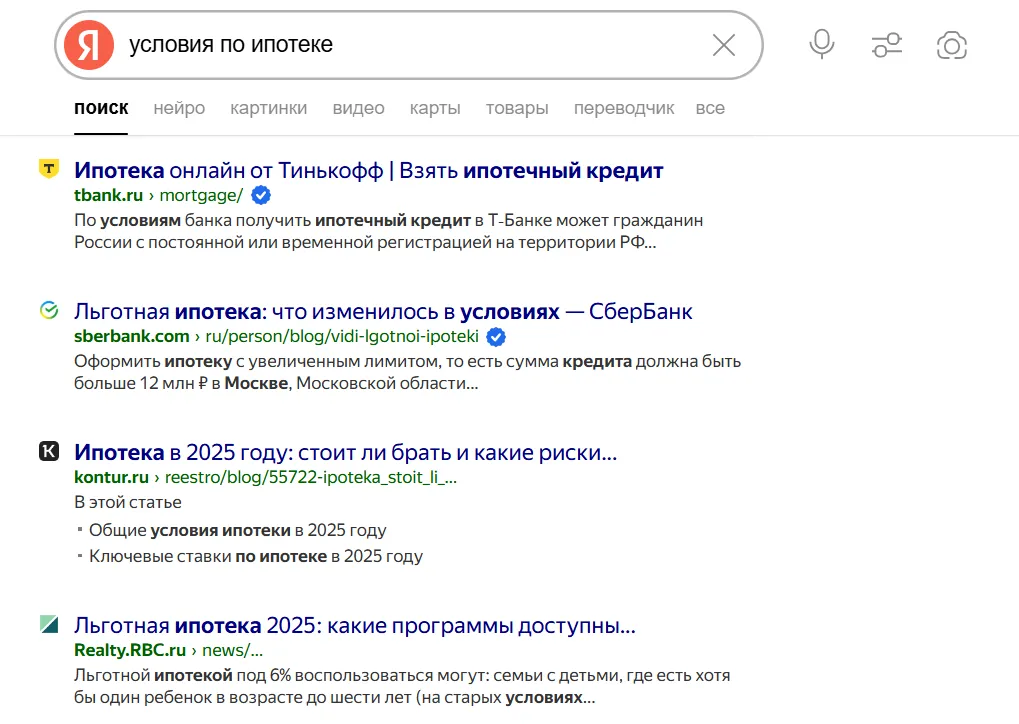Open 'Общие условия ипотеки в 2025 году' section
Screen dimensions: 1019x724
(x=237, y=530)
